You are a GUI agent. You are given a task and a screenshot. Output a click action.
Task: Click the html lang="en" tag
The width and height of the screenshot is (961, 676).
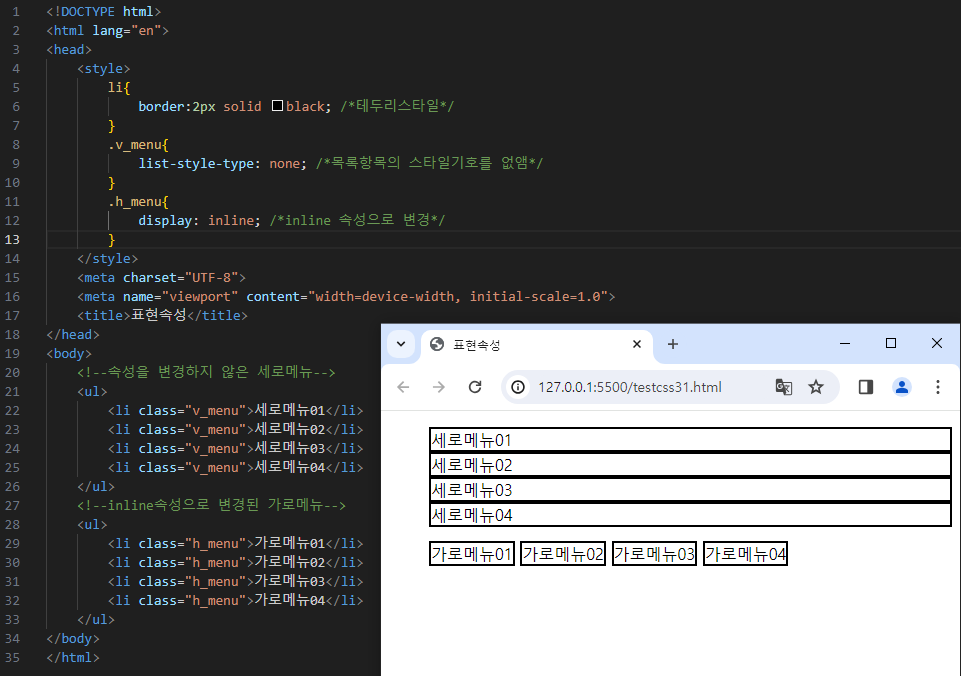[107, 31]
